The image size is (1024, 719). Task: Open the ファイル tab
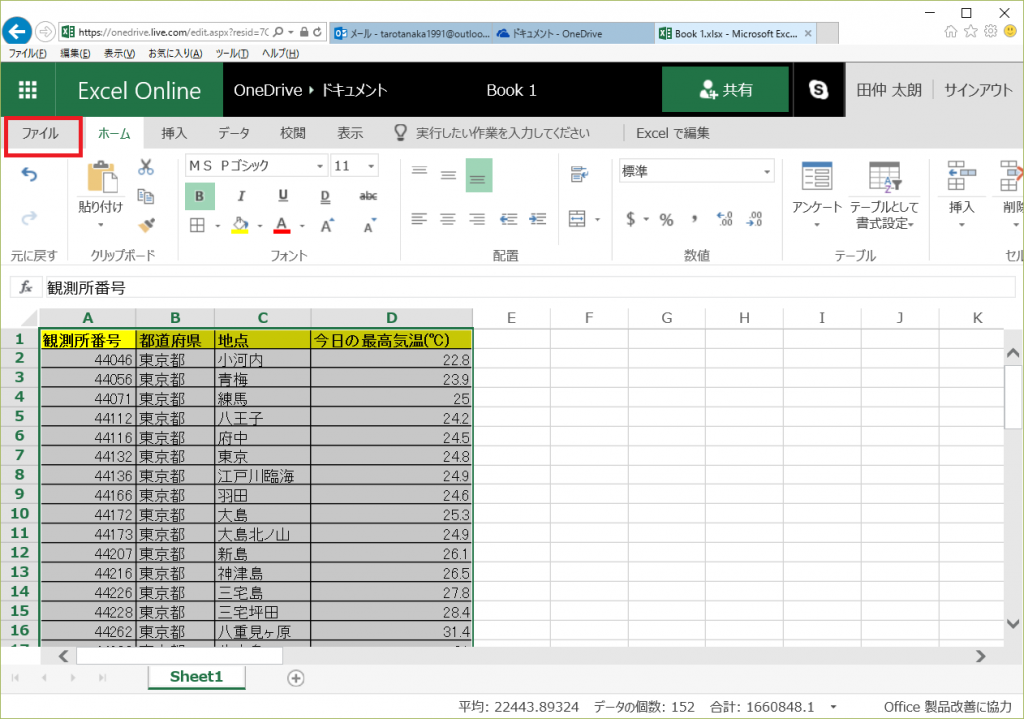[x=40, y=133]
